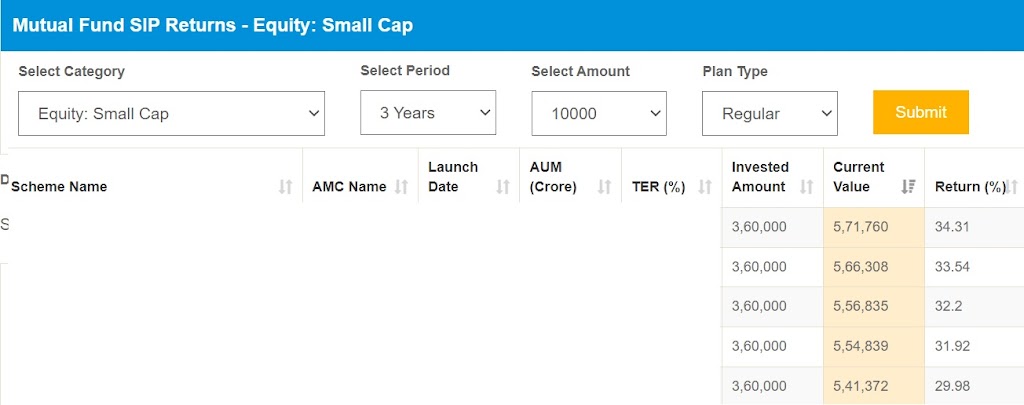Sort table by AUM (Crore) icon
The height and width of the screenshot is (405, 1024).
[x=604, y=187]
